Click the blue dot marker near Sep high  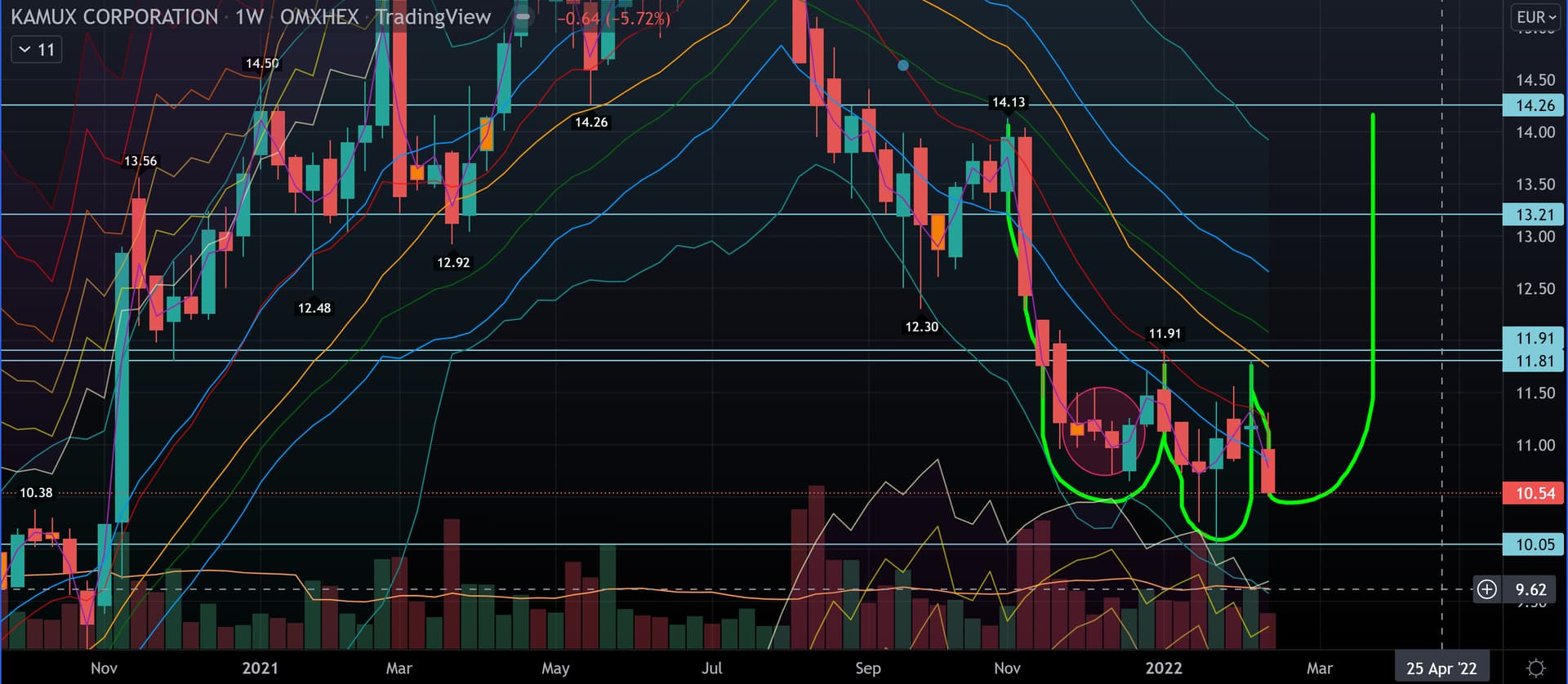coord(902,65)
